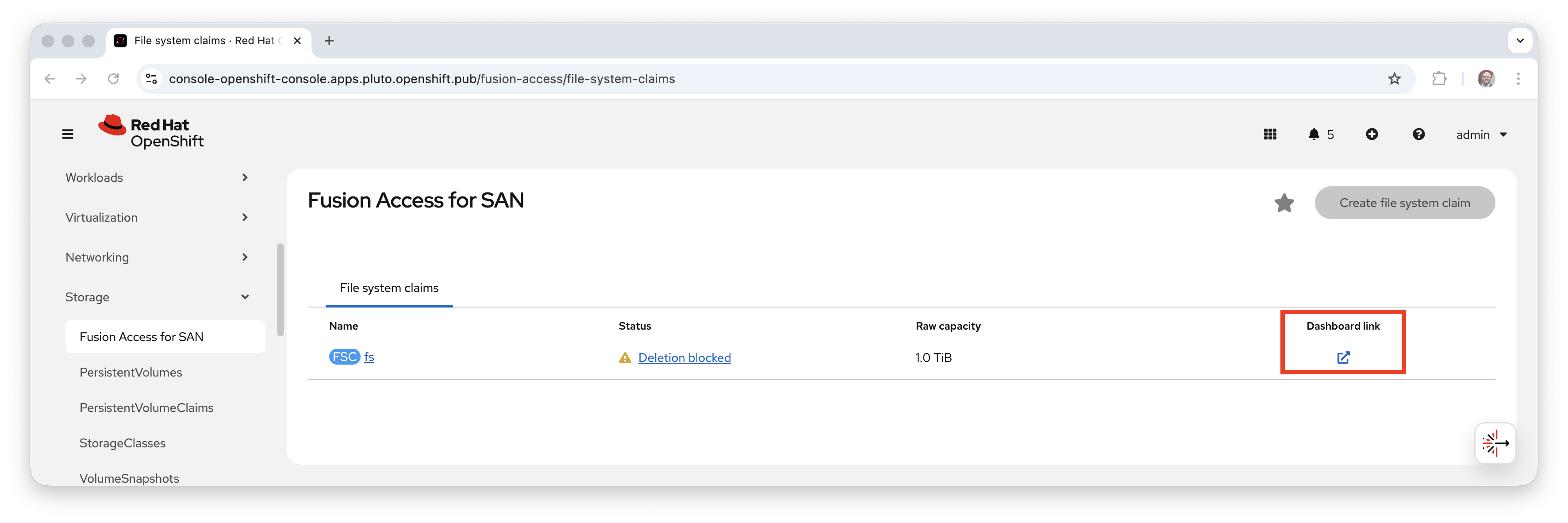Open the application launcher grid icon
1568x523 pixels.
(1270, 134)
